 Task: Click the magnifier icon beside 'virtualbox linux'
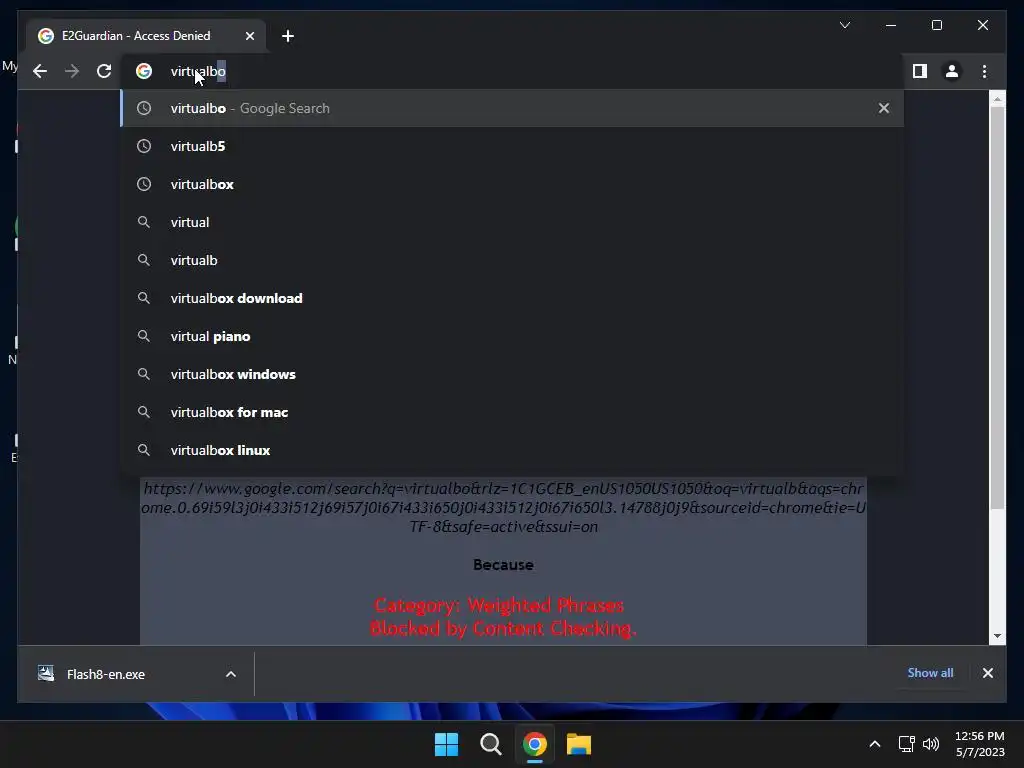click(144, 450)
